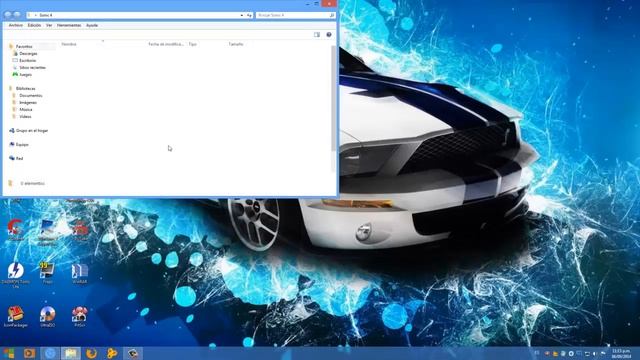Image resolution: width=640 pixels, height=360 pixels.
Task: Expand the breadcrumb arrow before Sonic 4
Action: pyautogui.click(x=36, y=15)
